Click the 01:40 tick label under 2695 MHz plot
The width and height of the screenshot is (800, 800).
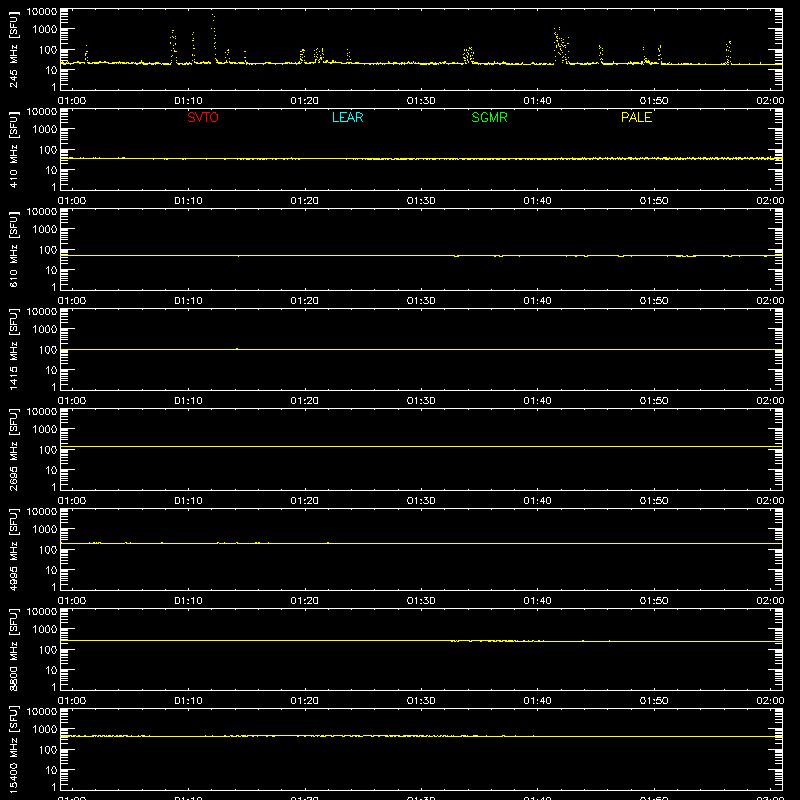(537, 501)
